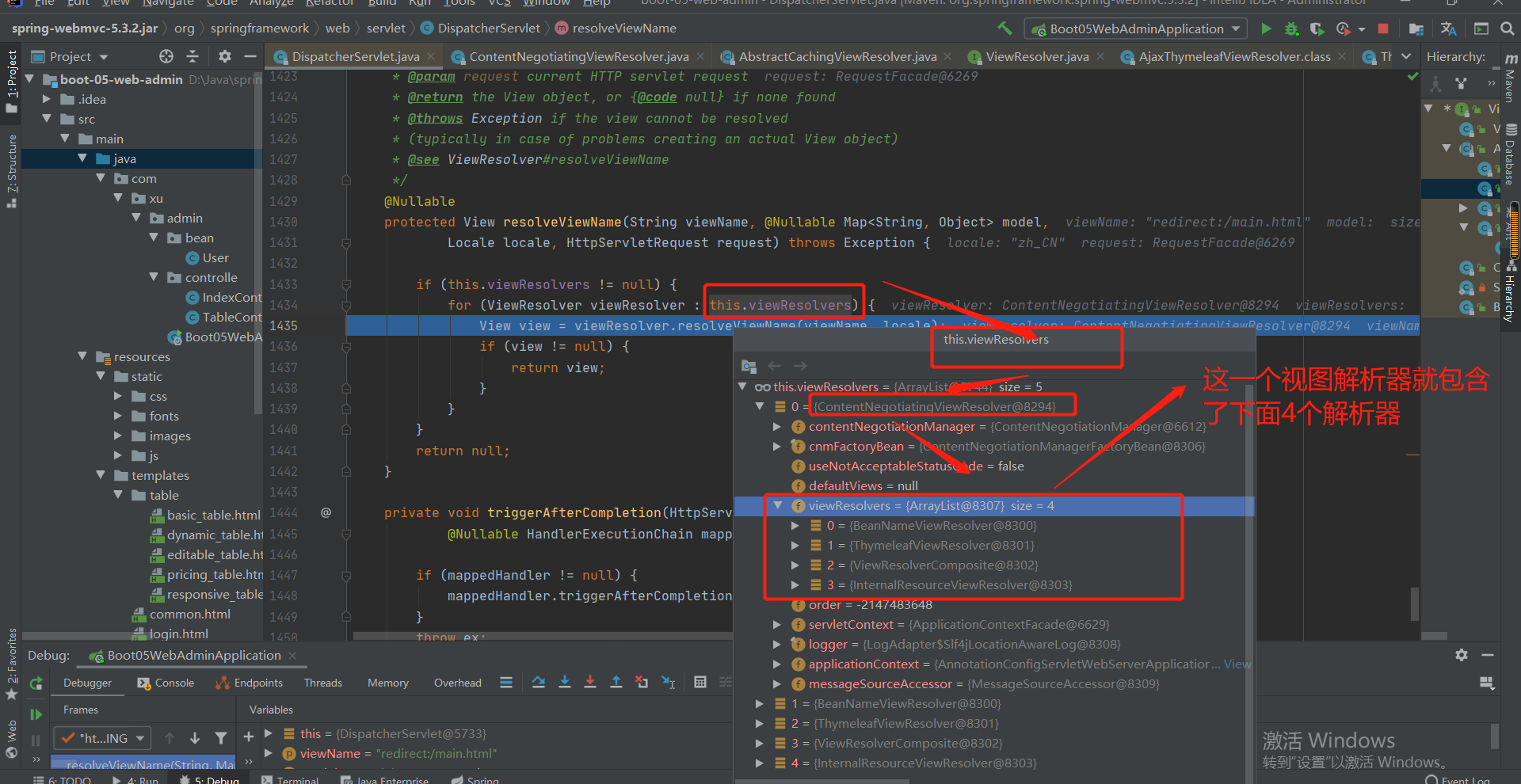Open Search Everywhere magnifier icon
The height and width of the screenshot is (784, 1521).
click(x=1508, y=29)
